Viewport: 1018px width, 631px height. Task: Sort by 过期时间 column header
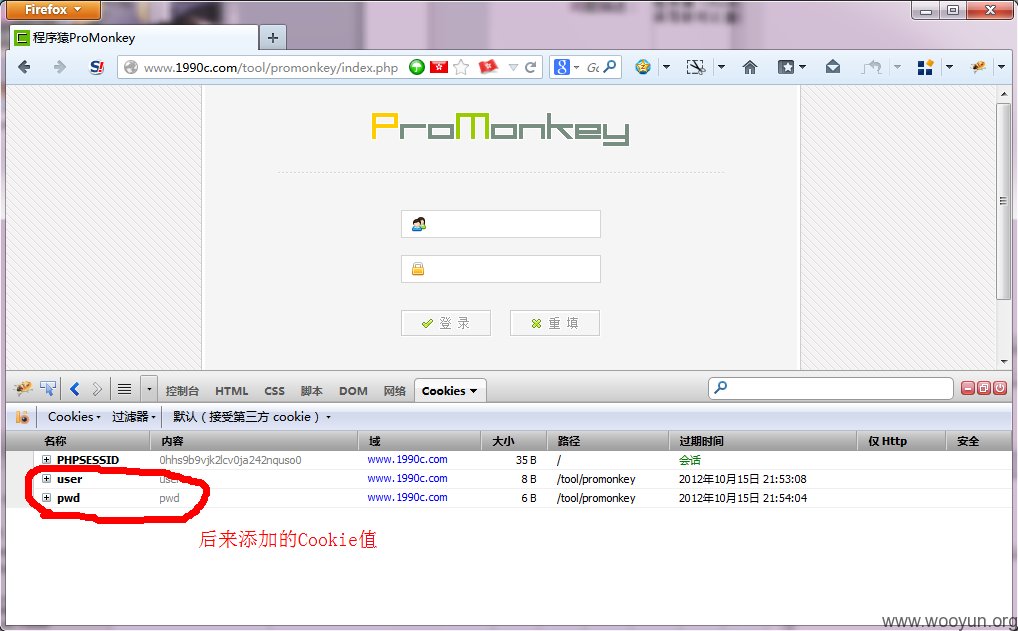coord(764,441)
